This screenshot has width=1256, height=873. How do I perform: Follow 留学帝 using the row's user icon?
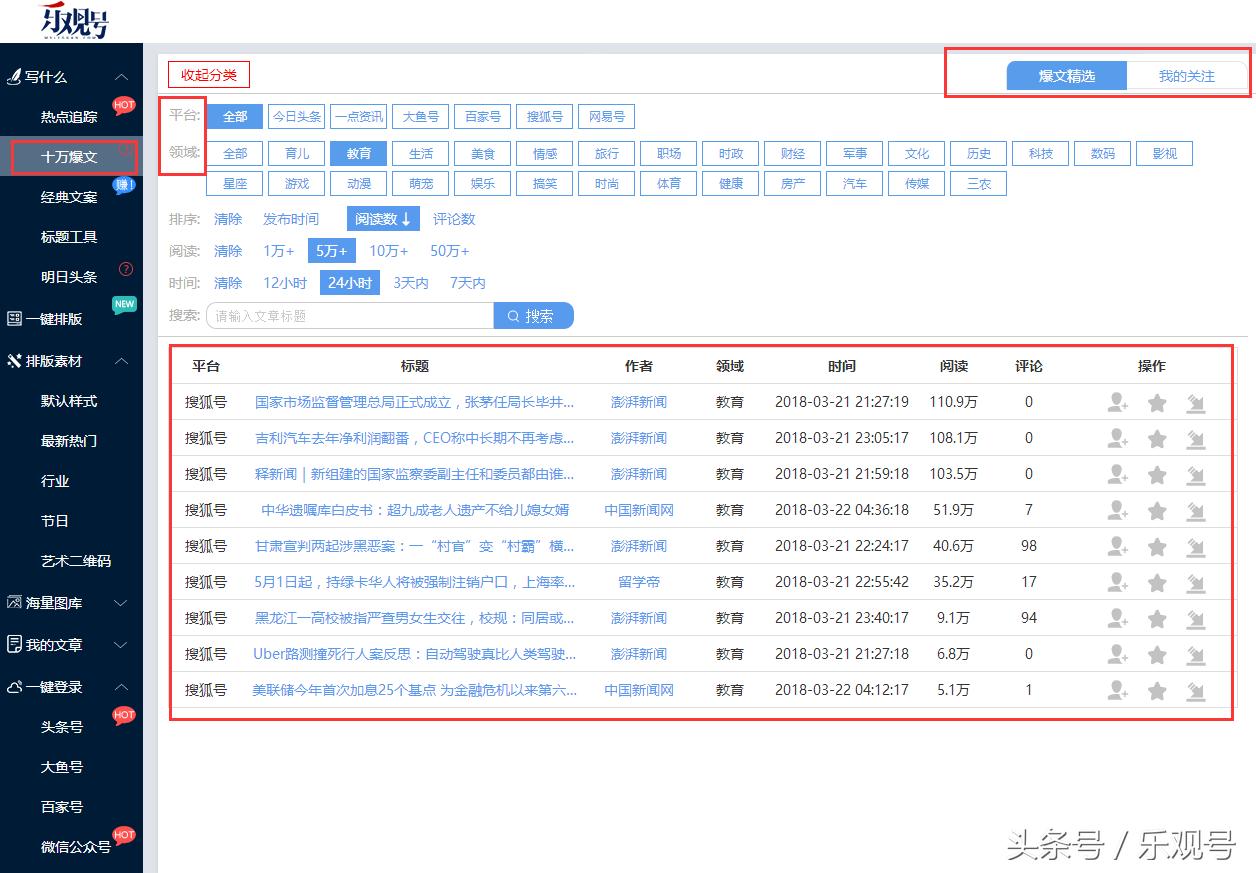pos(1118,582)
